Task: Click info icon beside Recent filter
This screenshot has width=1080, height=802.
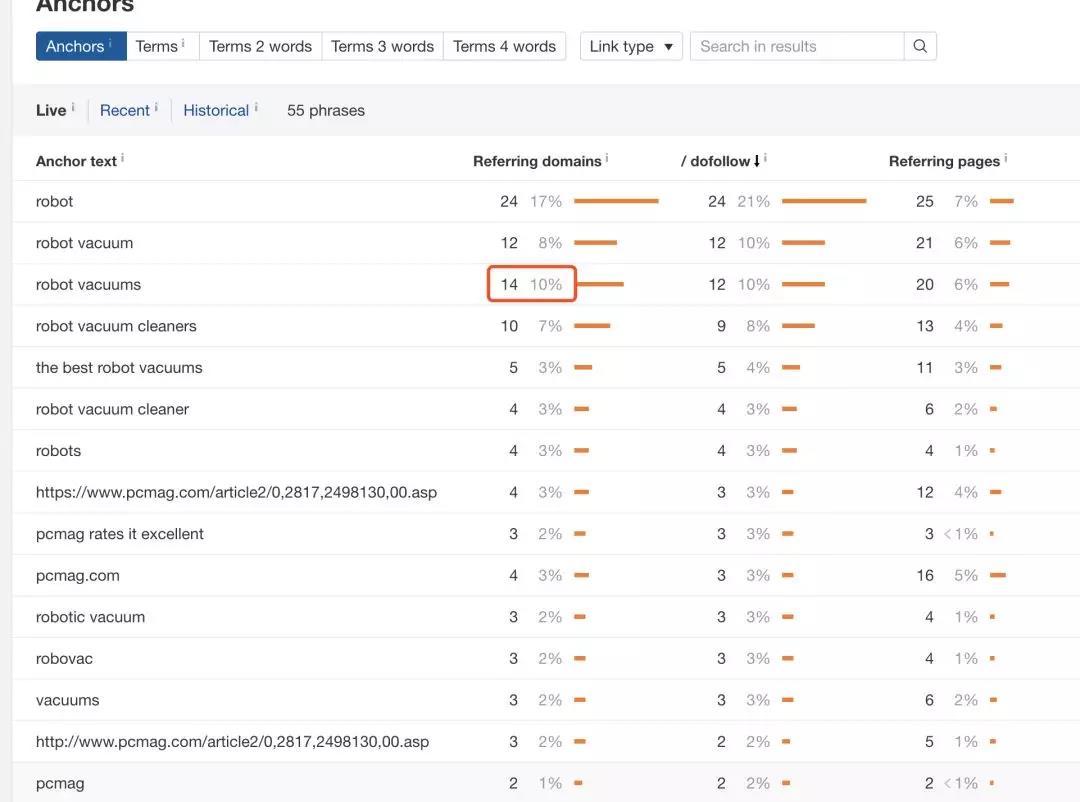Action: point(156,108)
